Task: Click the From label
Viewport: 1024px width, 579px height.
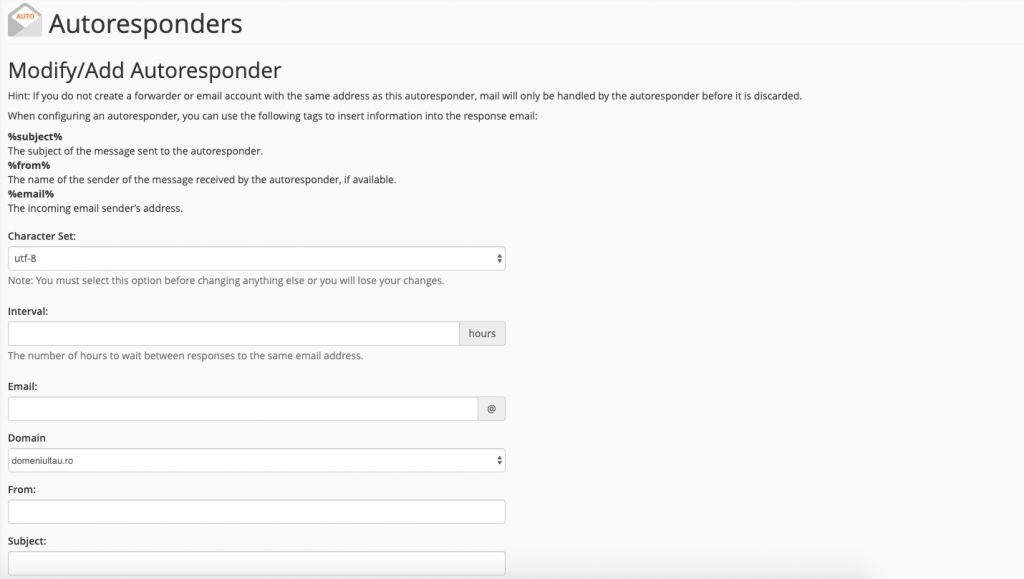Action: coord(22,490)
